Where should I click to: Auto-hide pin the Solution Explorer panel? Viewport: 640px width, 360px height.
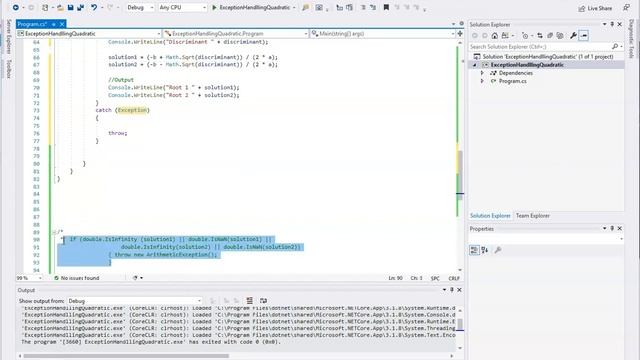coord(612,24)
